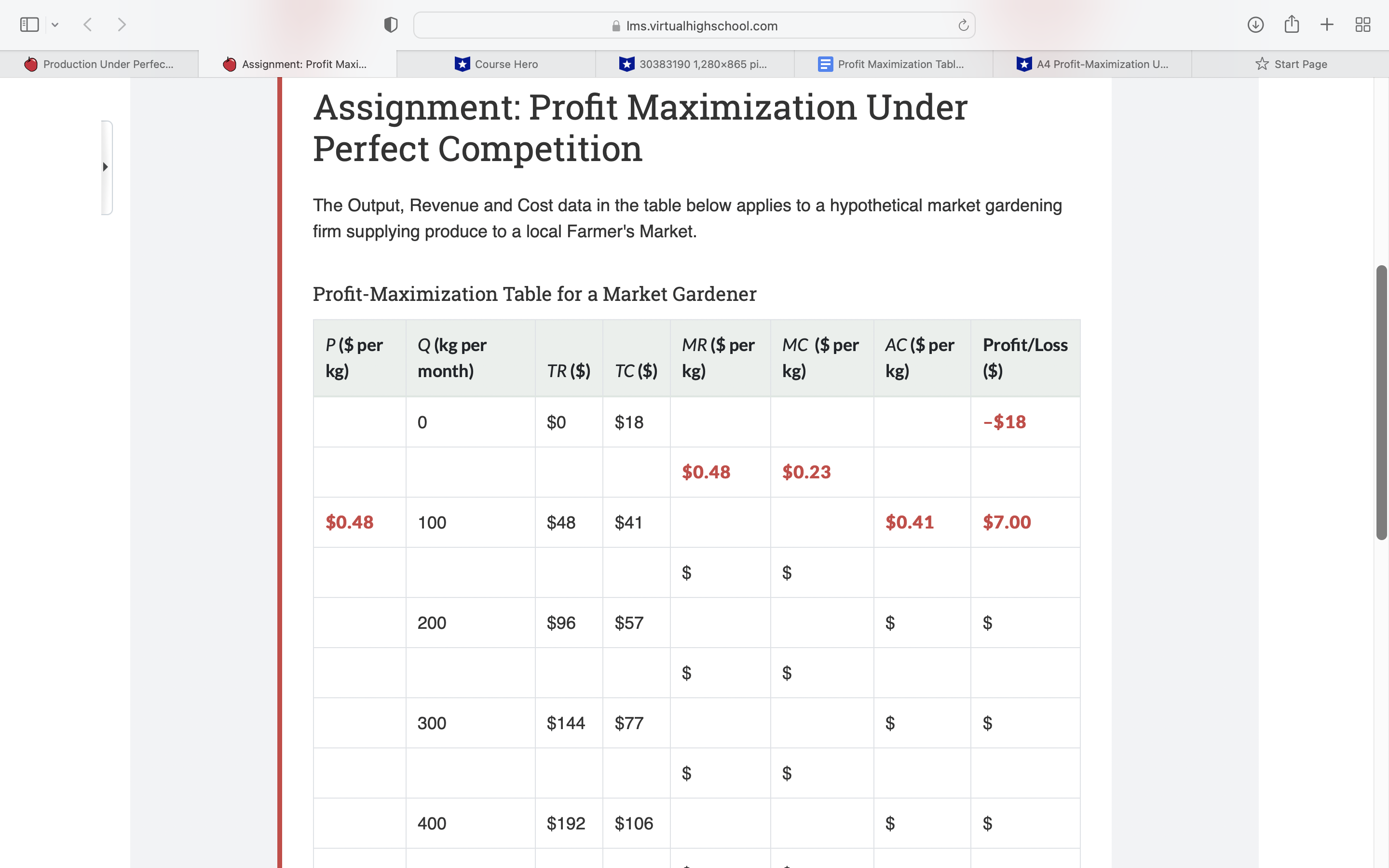This screenshot has width=1389, height=868.
Task: Click the privacy shield icon
Action: tap(390, 24)
